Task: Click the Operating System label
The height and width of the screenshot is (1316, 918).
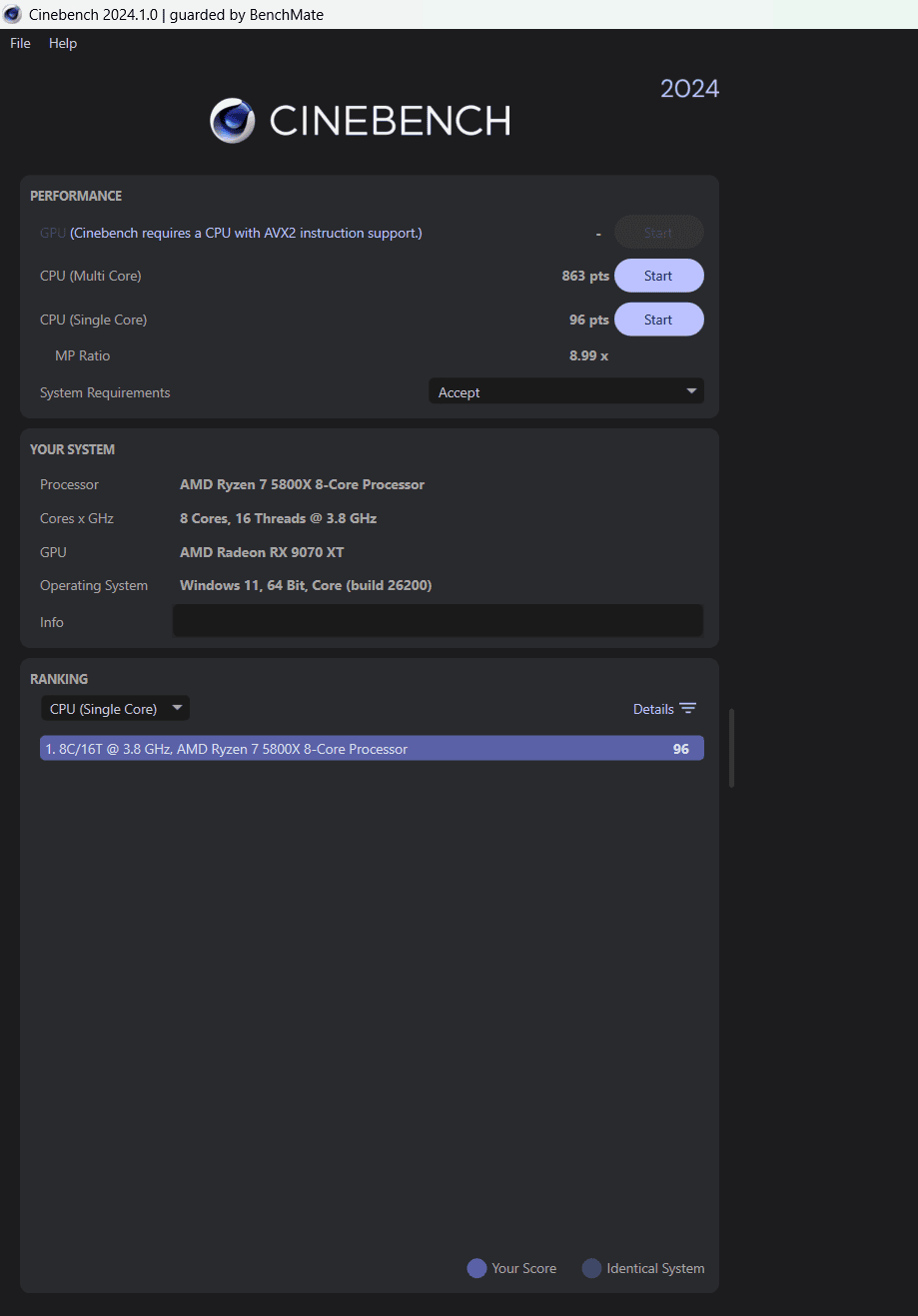Action: (94, 585)
